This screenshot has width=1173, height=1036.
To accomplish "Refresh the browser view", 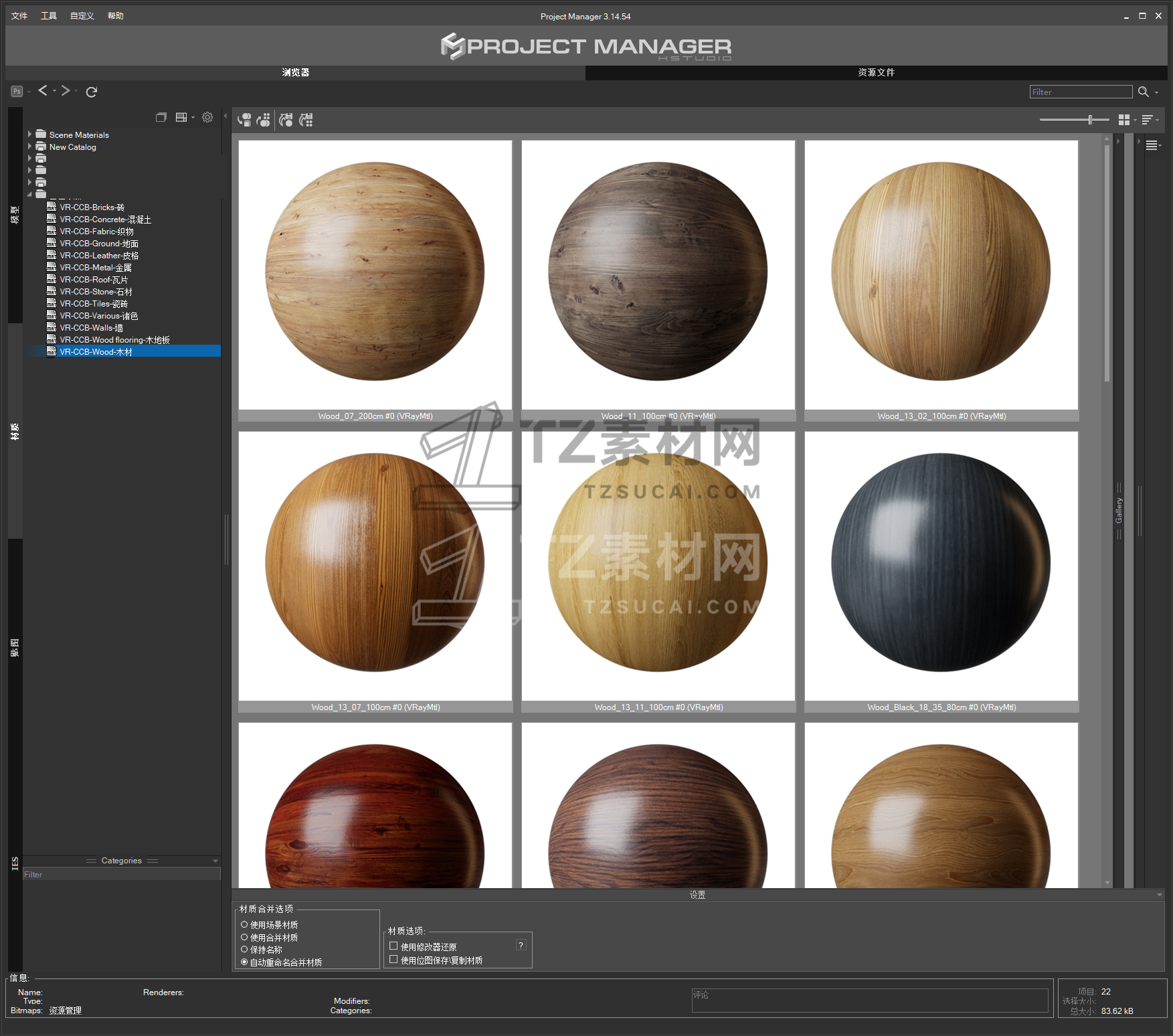I will point(92,92).
